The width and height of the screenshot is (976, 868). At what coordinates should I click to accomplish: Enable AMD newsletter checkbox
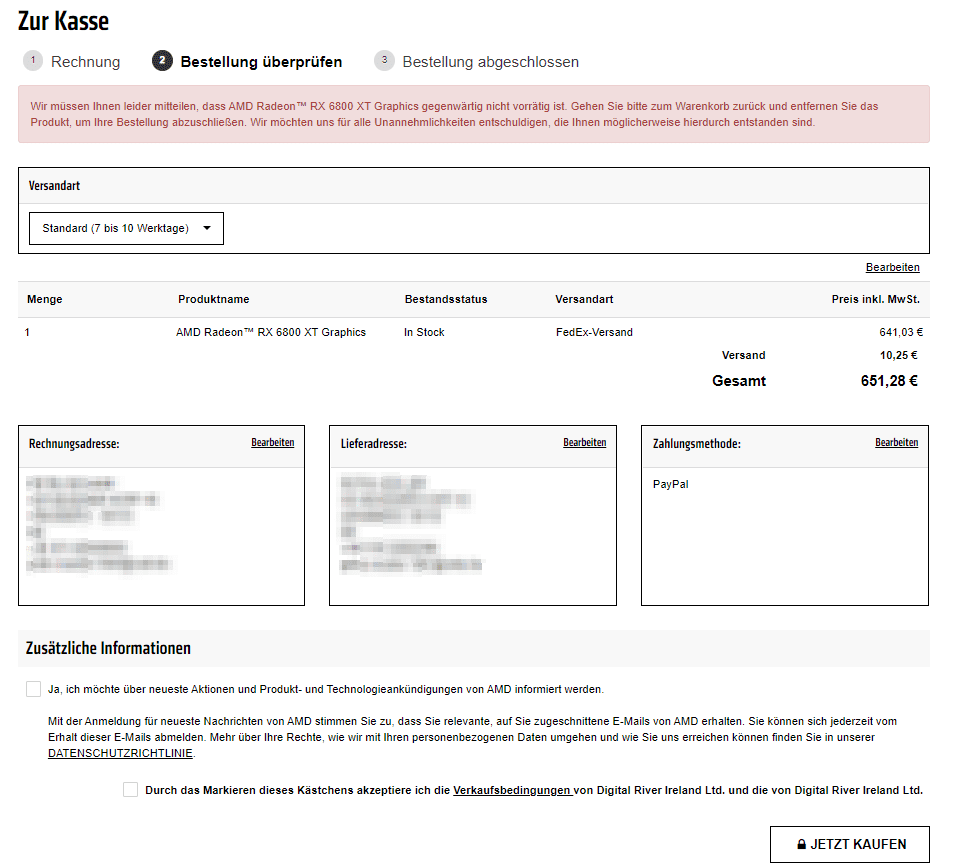pyautogui.click(x=34, y=689)
